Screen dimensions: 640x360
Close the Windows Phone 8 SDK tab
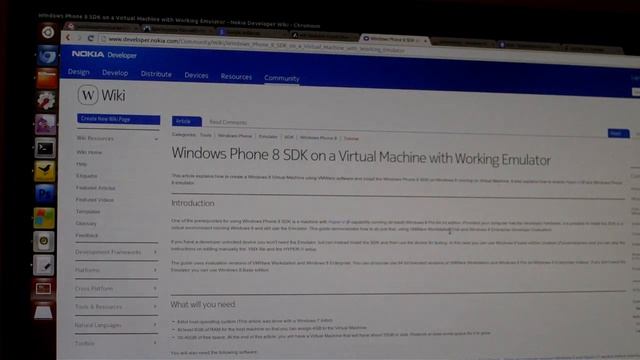[x=425, y=40]
